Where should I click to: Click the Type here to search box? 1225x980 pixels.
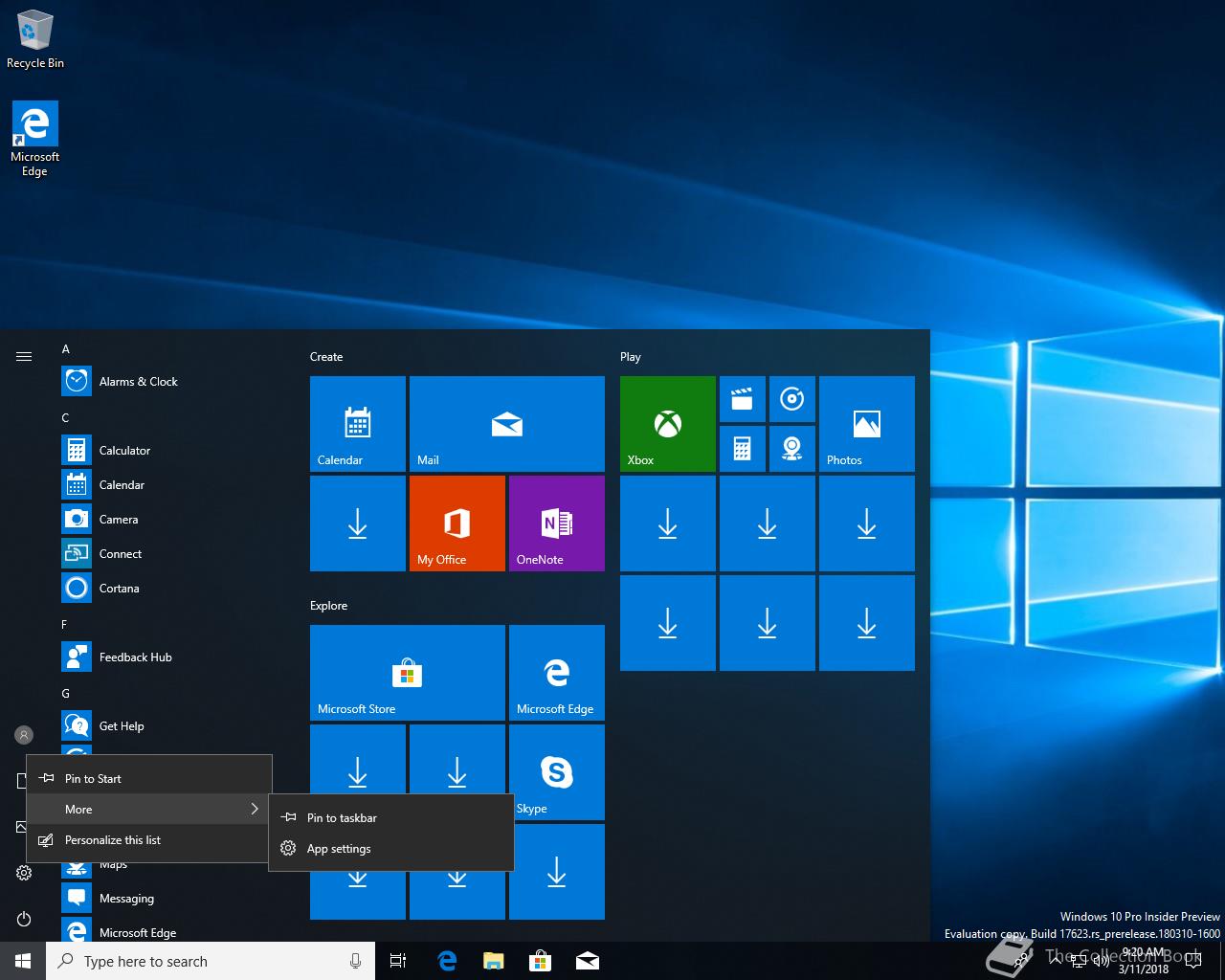click(x=211, y=961)
